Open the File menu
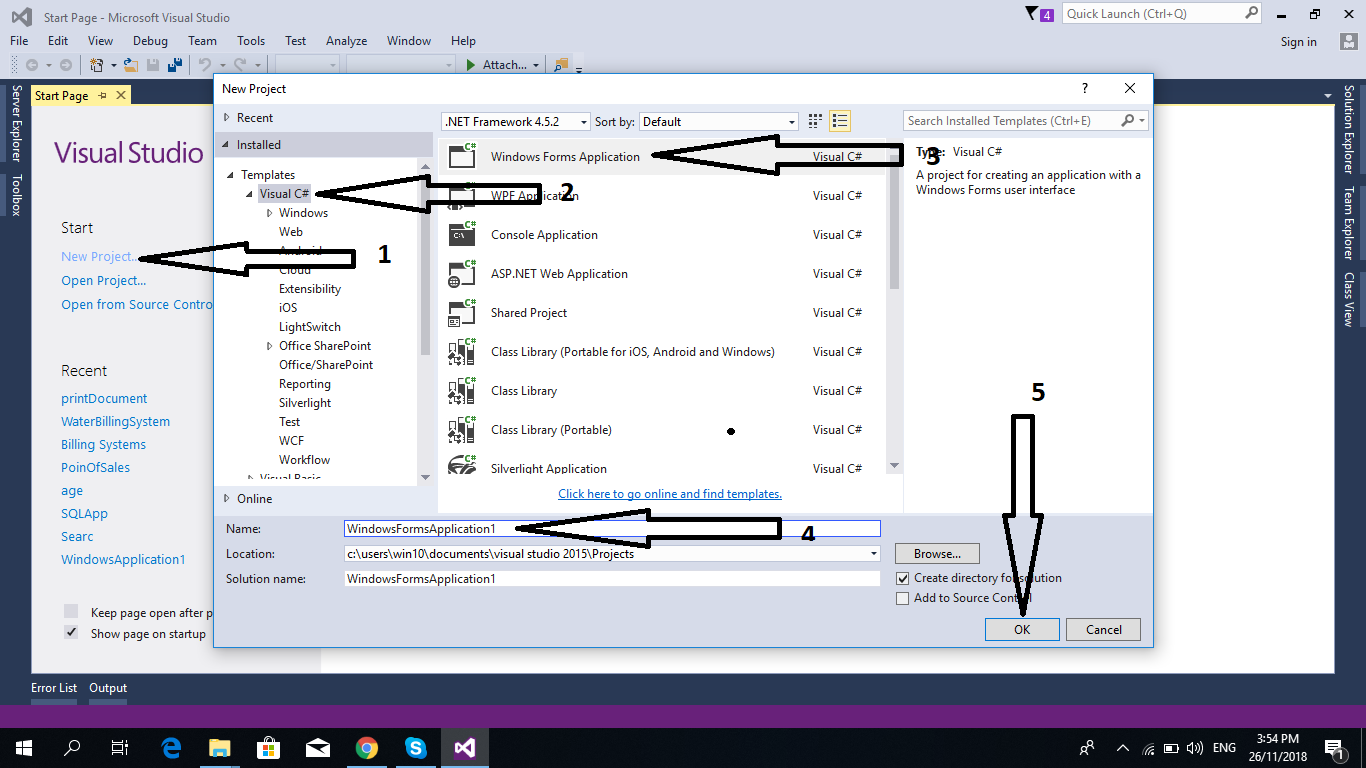Image resolution: width=1366 pixels, height=768 pixels. (x=19, y=41)
